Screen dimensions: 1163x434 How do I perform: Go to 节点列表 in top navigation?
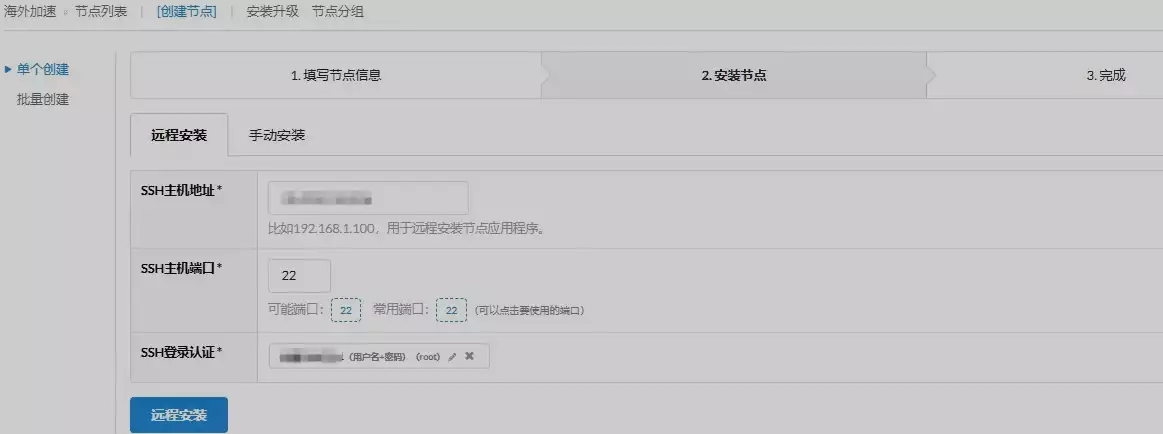(x=101, y=12)
